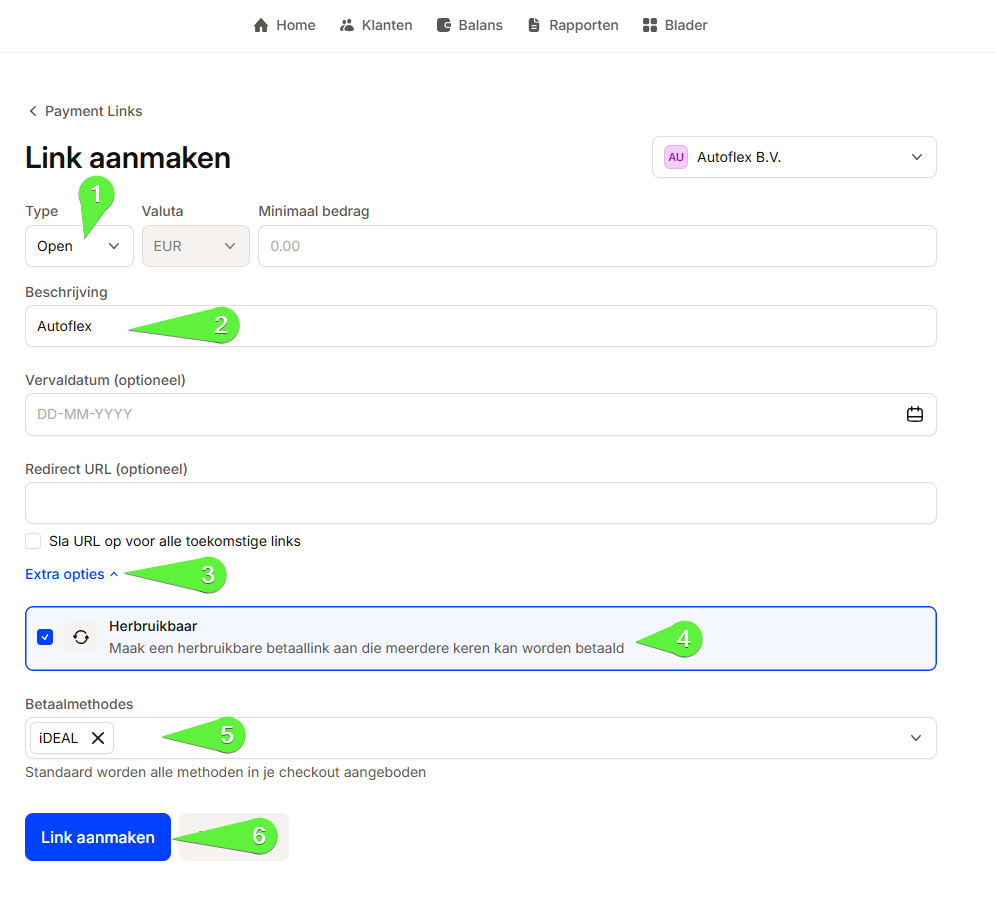
Task: Click the Klanten people icon
Action: [x=347, y=25]
